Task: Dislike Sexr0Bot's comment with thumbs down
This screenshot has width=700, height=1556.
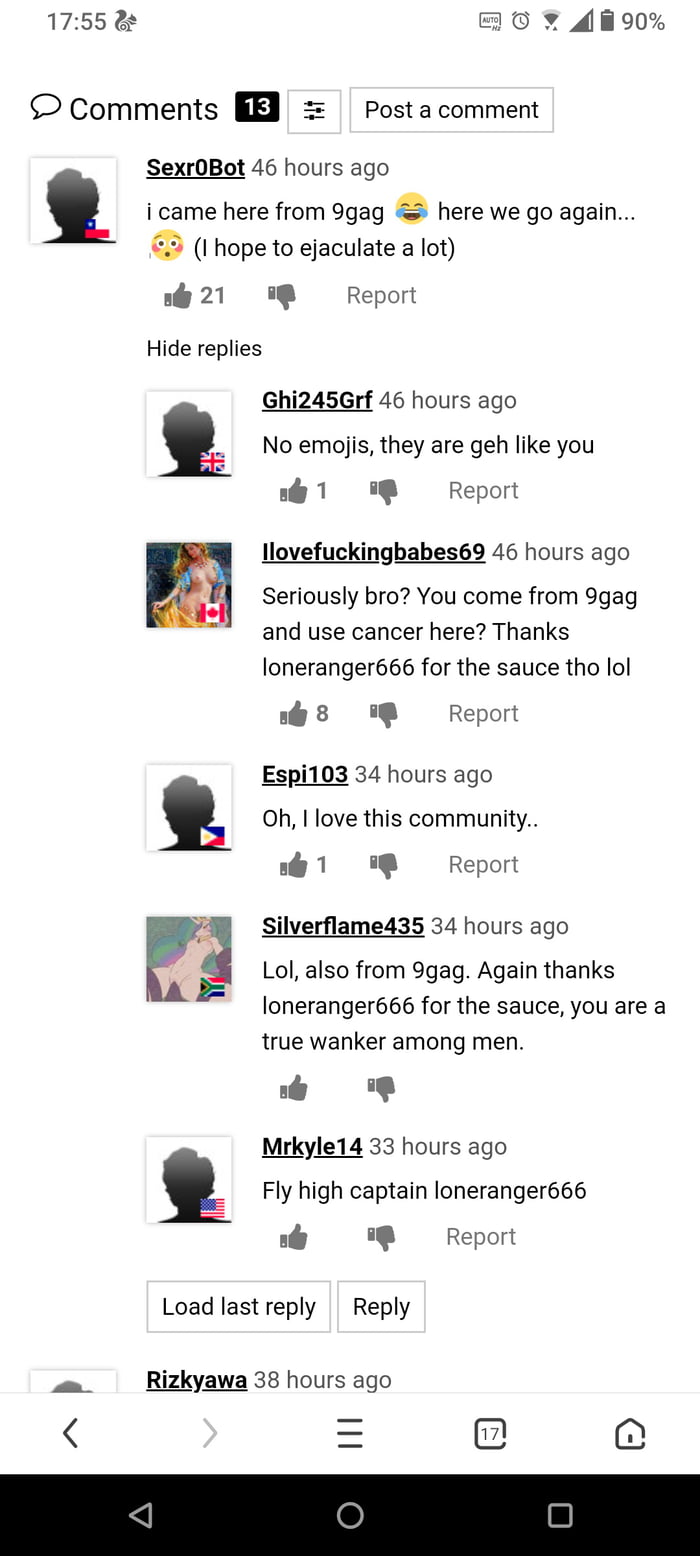Action: [x=282, y=296]
